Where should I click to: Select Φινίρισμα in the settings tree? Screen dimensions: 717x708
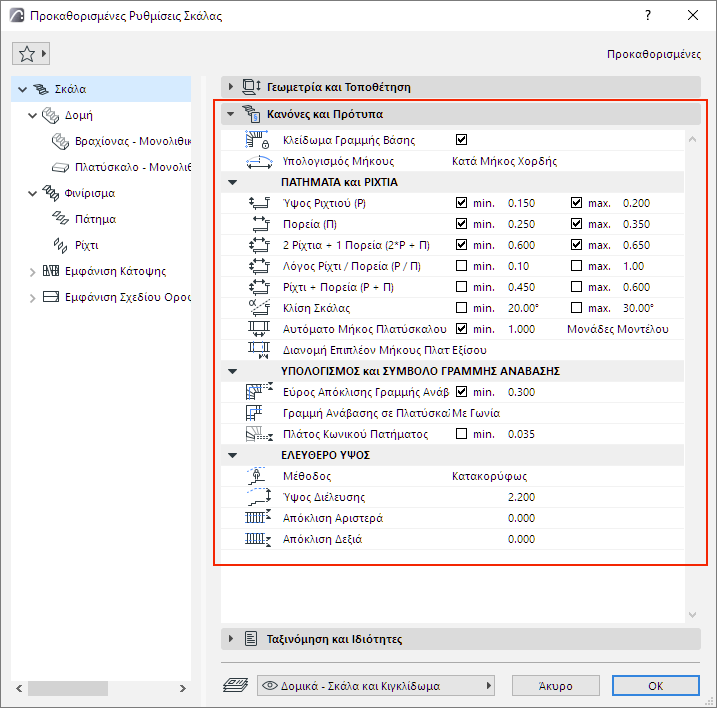[x=90, y=193]
